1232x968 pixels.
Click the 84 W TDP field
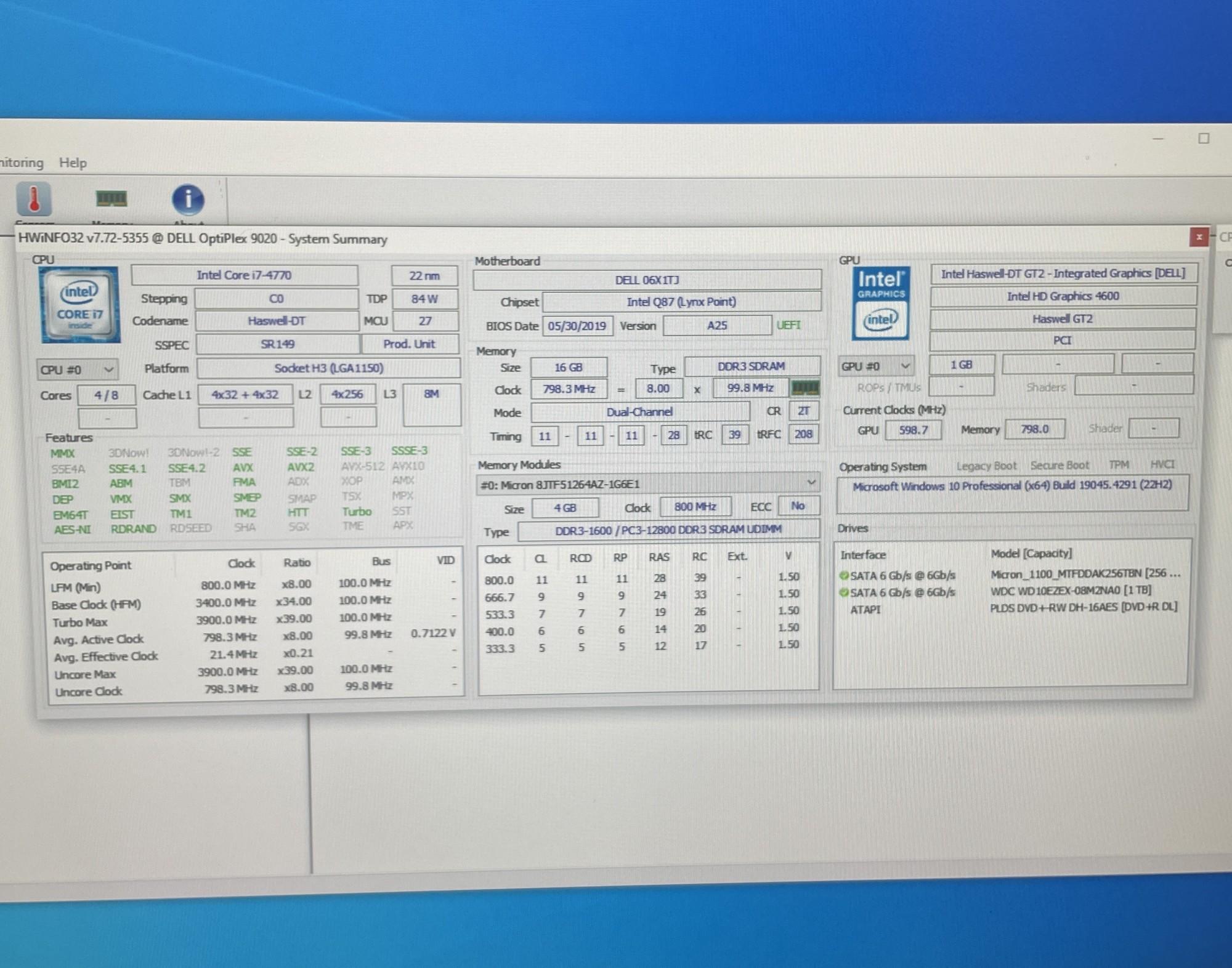tap(424, 299)
